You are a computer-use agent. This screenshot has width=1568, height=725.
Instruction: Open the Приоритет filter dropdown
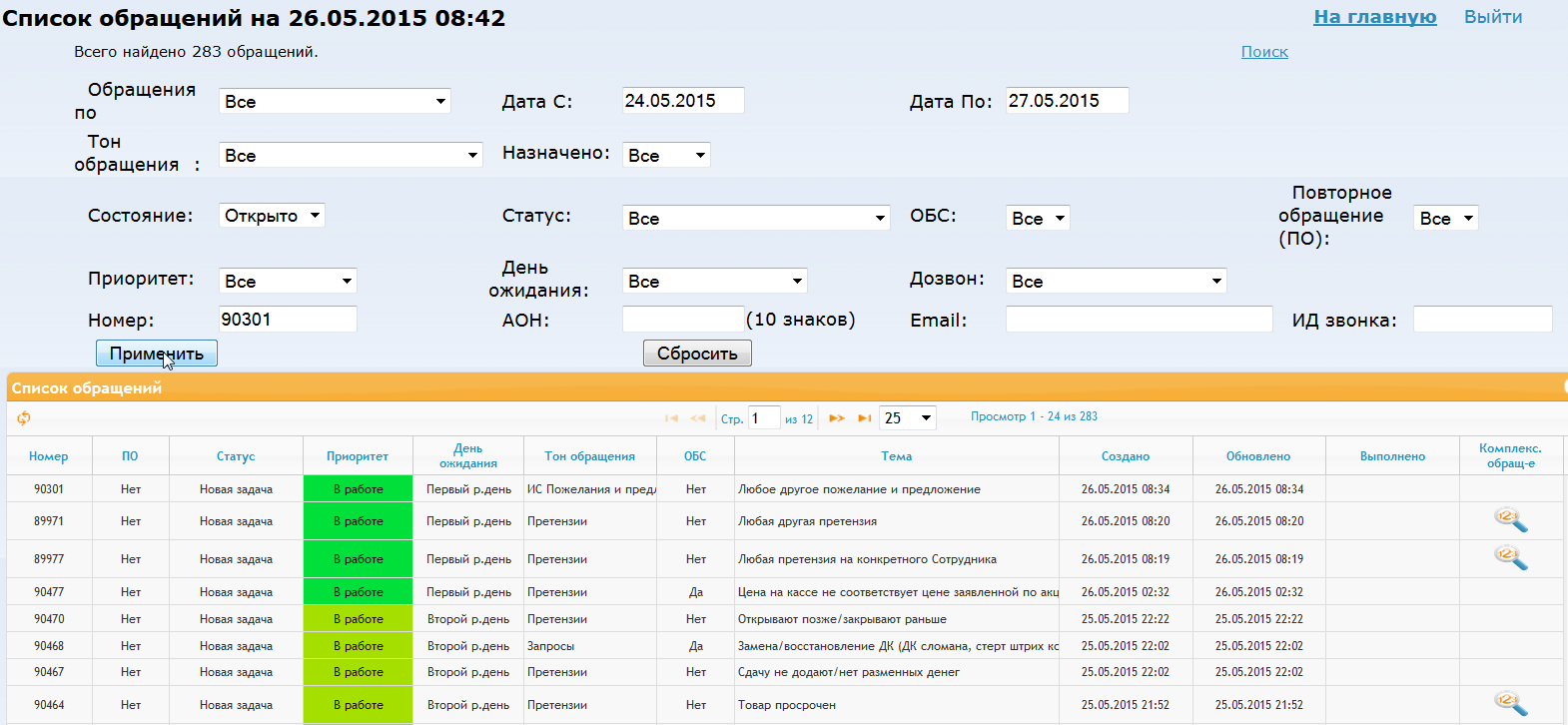288,282
